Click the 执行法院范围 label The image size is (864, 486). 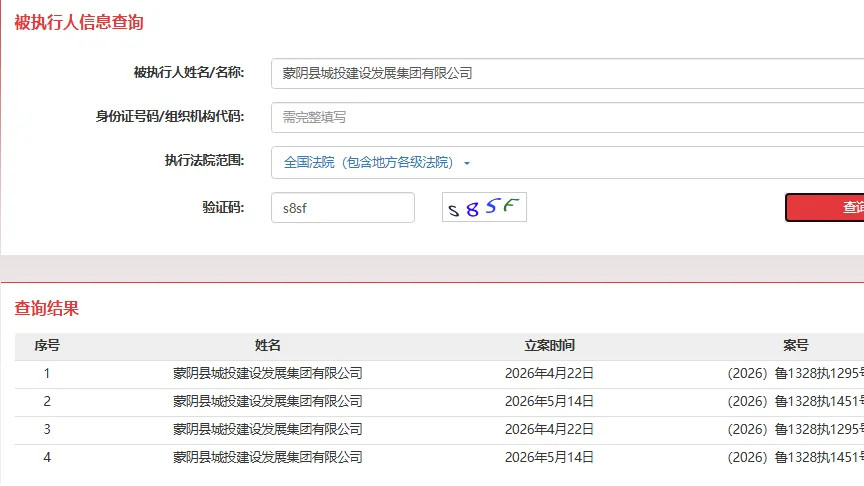click(204, 160)
